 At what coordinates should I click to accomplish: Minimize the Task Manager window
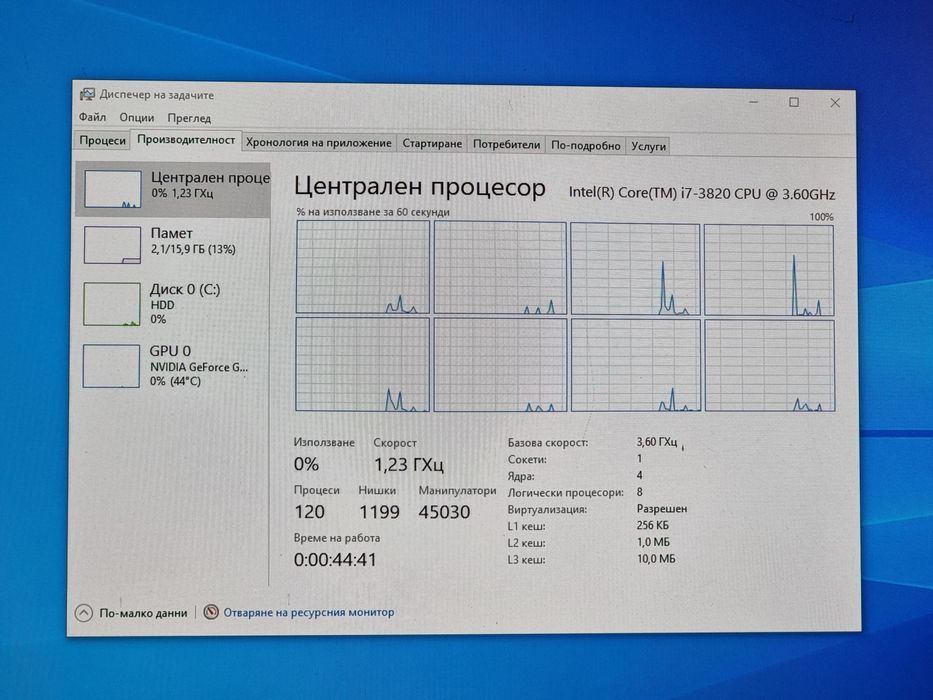(753, 102)
